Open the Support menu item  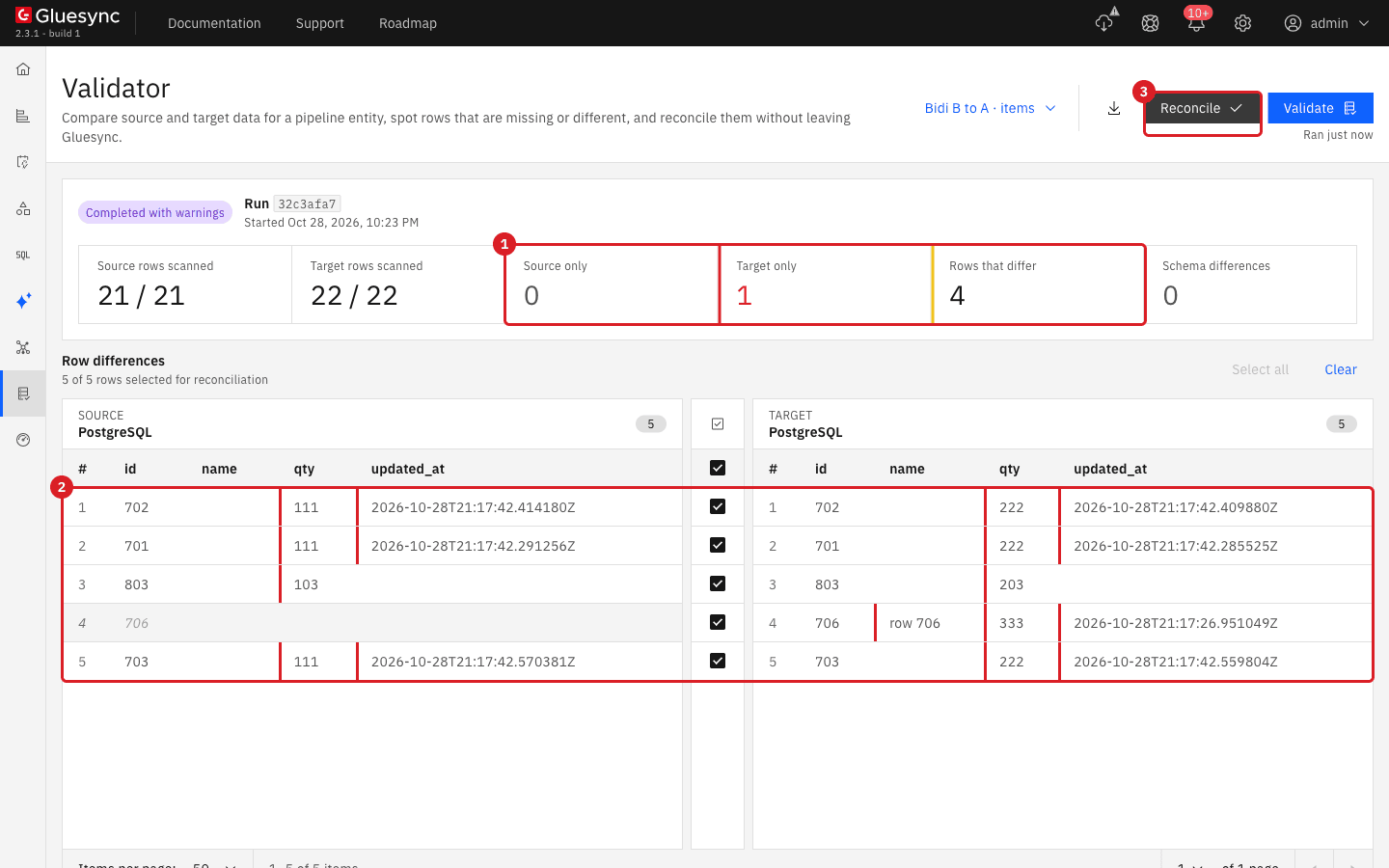(320, 23)
